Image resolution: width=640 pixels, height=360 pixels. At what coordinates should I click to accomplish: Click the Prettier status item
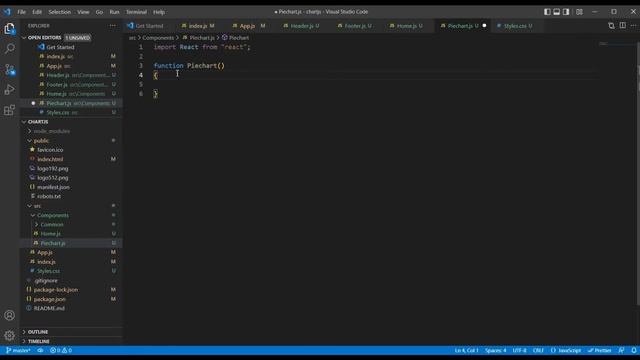[x=600, y=350]
